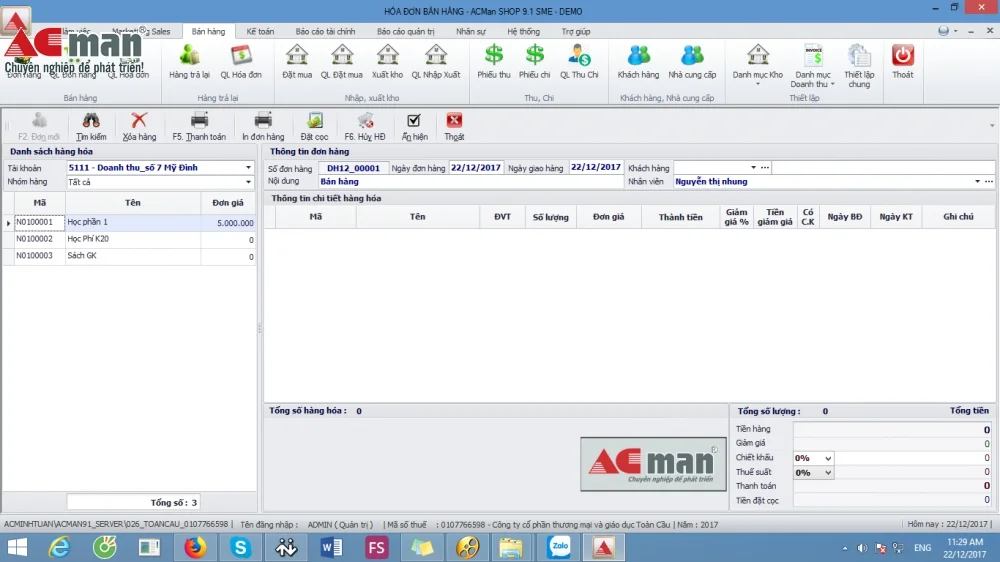Select Xuất kho ribbon icon
The image size is (1000, 562).
coord(387,62)
